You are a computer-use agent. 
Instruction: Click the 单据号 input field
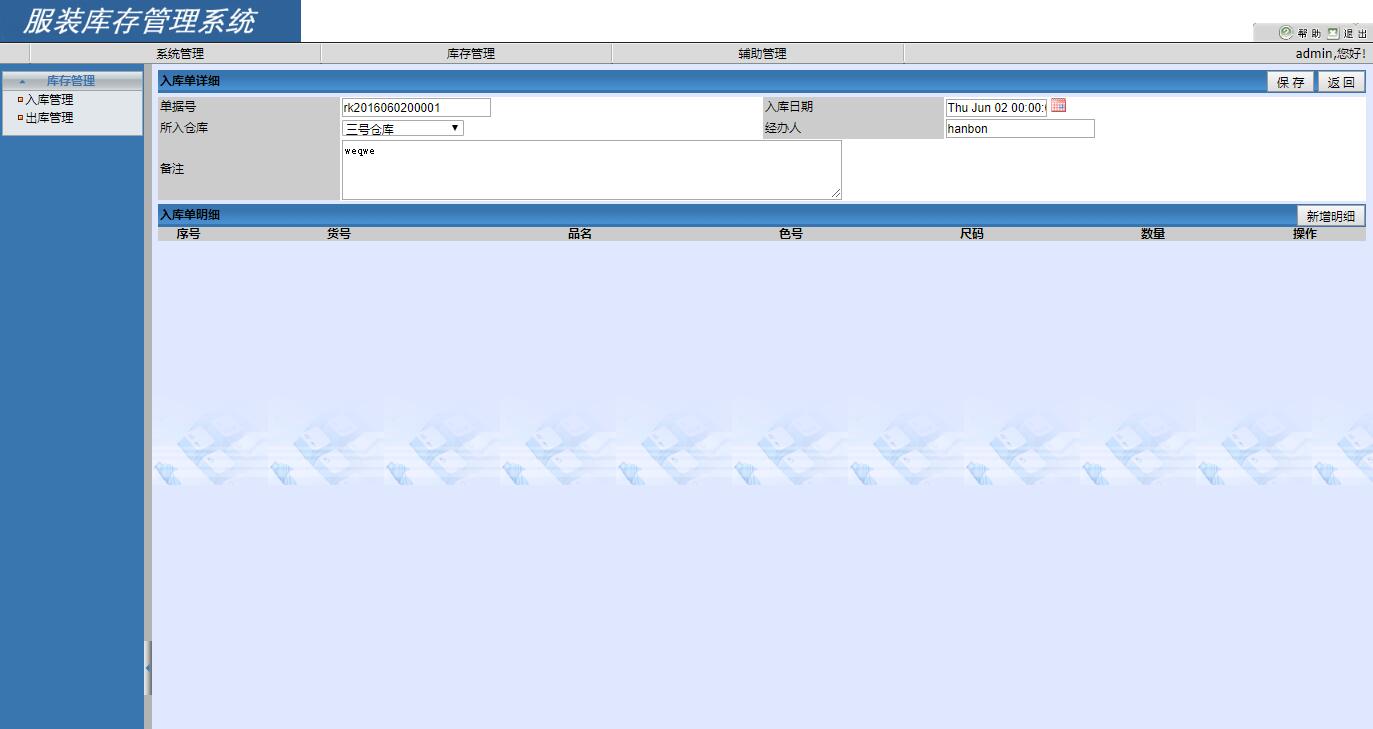414,106
